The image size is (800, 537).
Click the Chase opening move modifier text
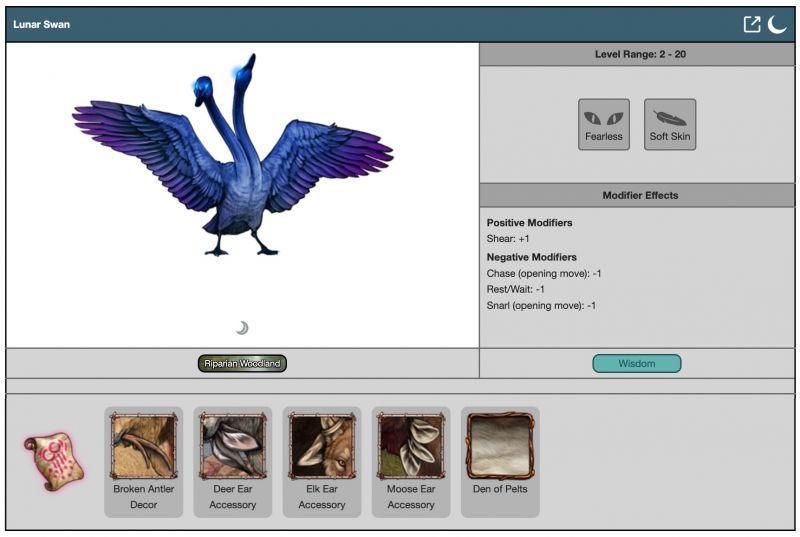point(544,273)
